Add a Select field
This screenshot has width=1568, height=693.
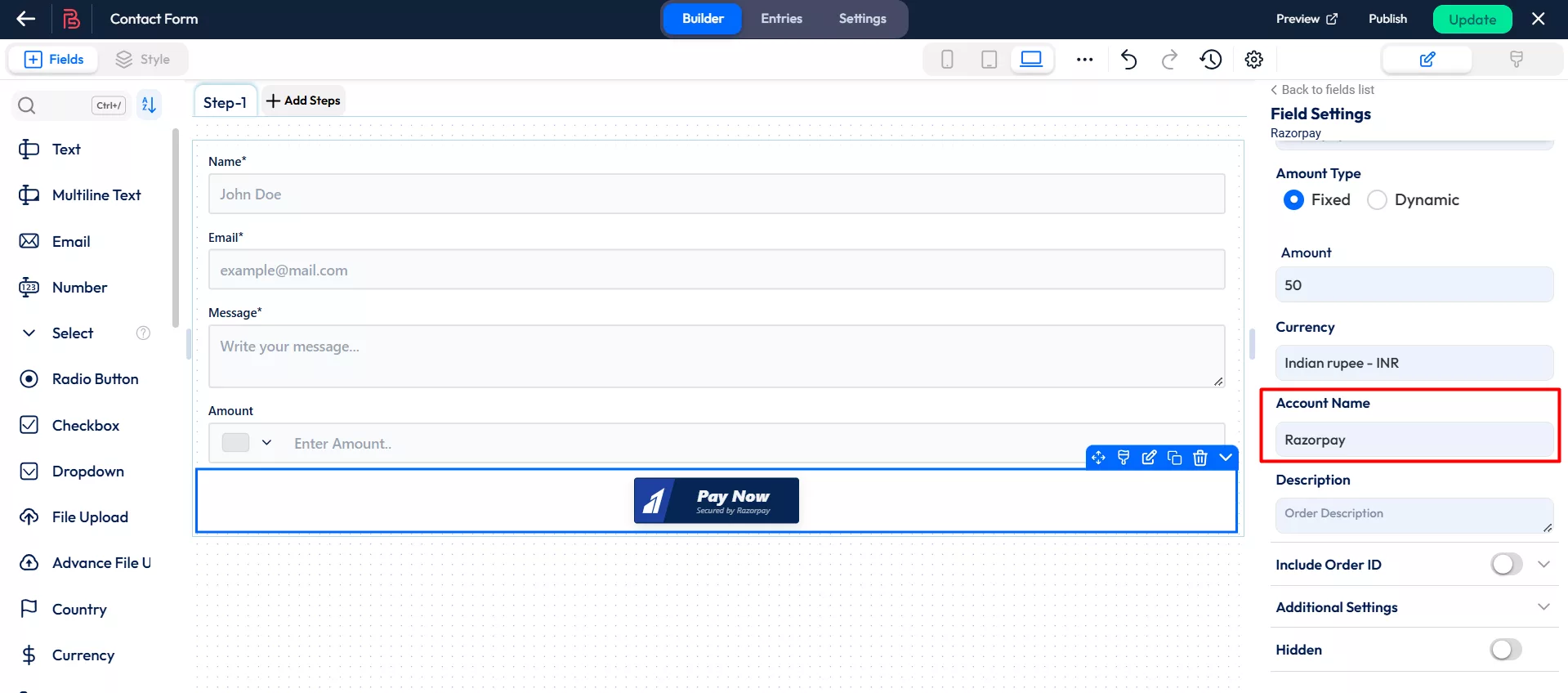click(x=72, y=333)
